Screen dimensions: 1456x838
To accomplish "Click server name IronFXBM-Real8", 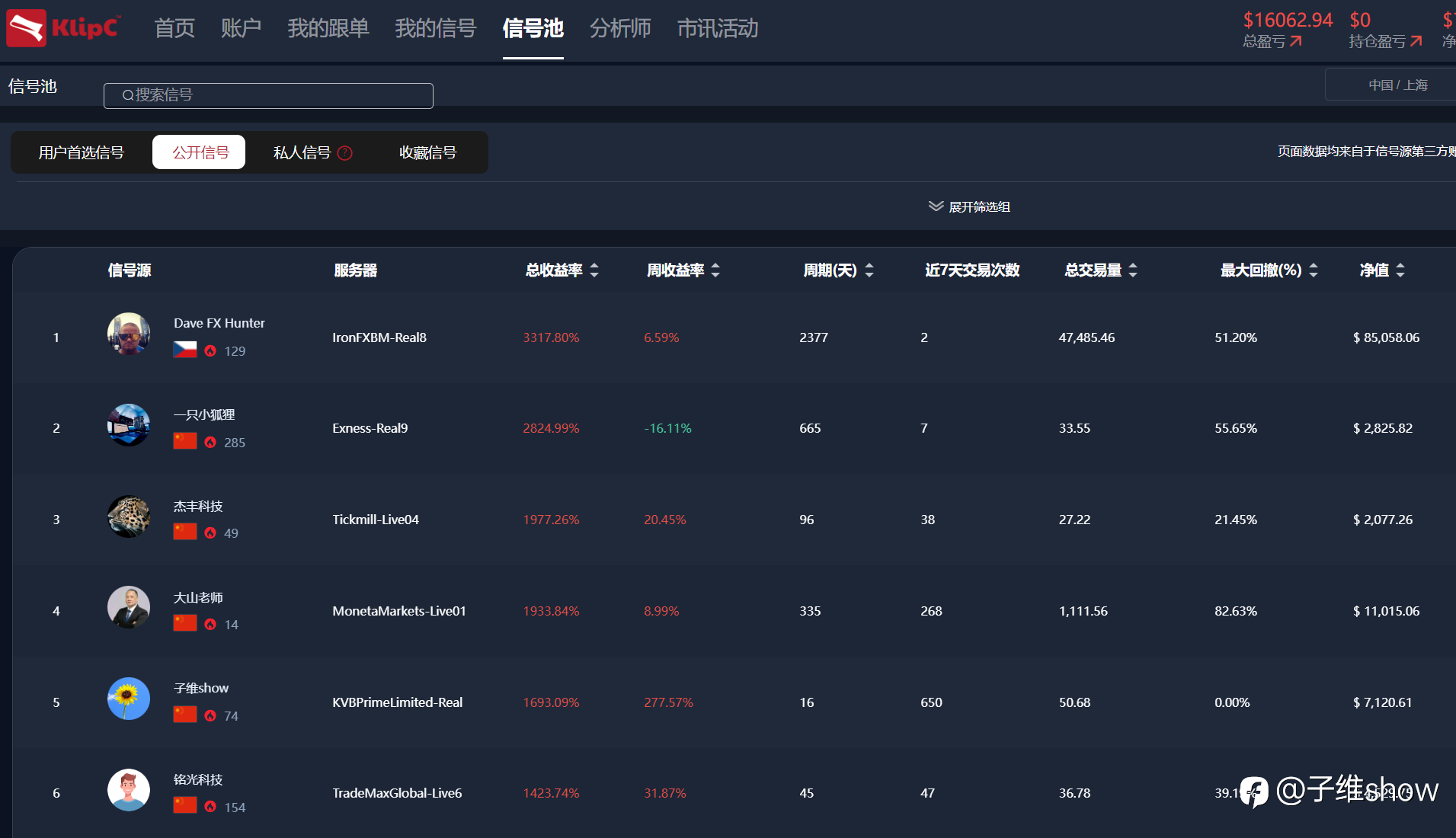I will (379, 337).
